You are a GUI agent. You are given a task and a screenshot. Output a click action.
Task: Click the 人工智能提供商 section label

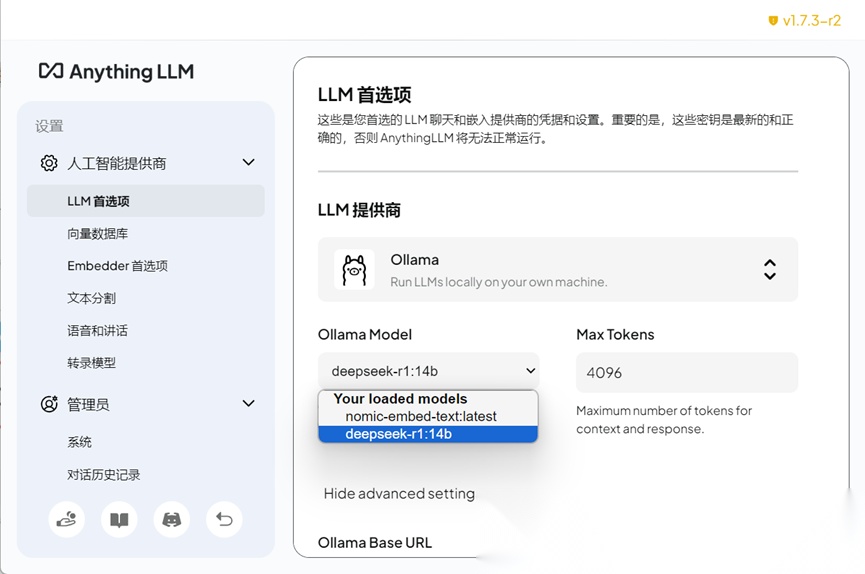[117, 163]
